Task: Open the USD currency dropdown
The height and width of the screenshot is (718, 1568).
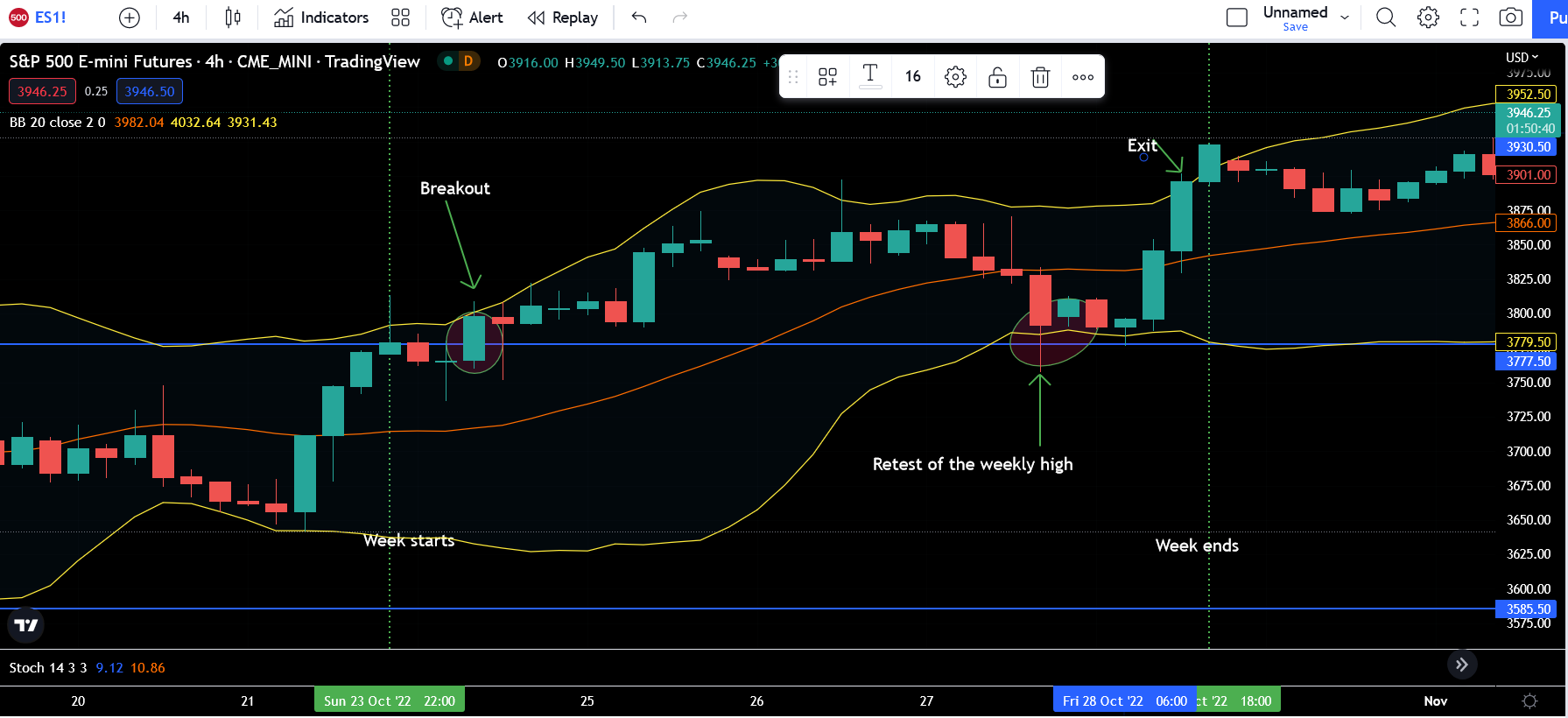Action: pos(1522,58)
